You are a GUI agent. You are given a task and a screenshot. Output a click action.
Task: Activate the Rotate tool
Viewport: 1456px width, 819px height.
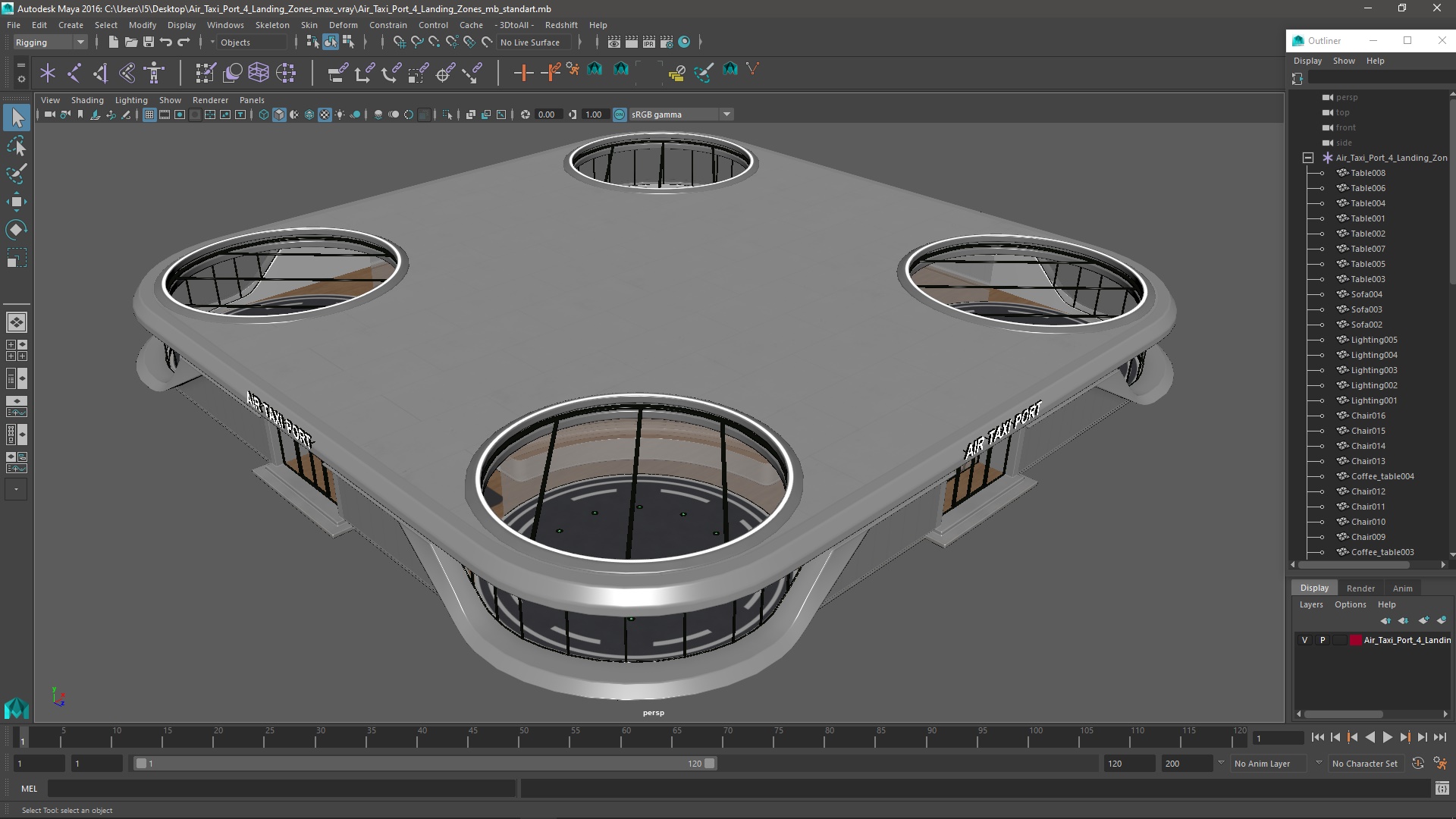(16, 230)
